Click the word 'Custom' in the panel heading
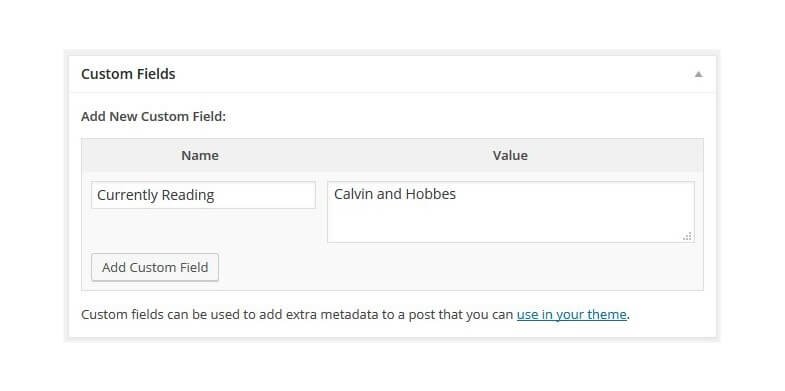 [104, 74]
